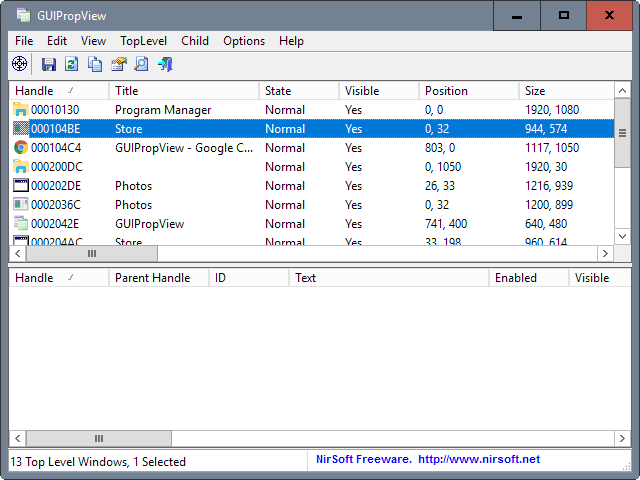
Task: Open the Options menu
Action: [244, 41]
